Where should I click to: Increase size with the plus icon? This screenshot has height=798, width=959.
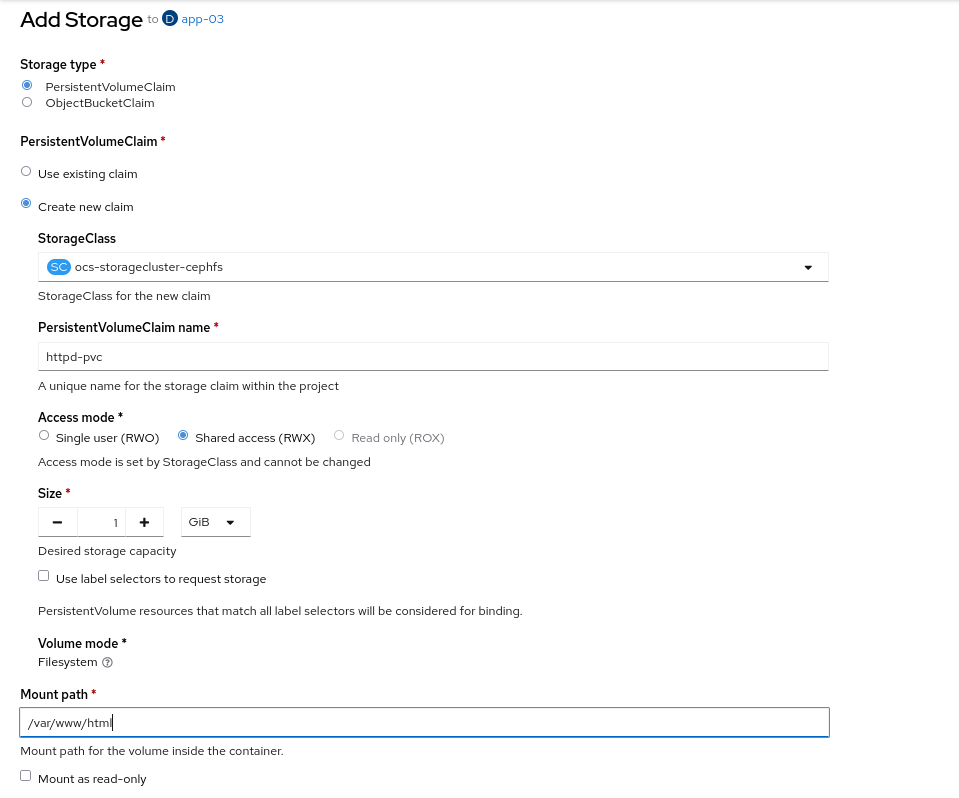144,522
